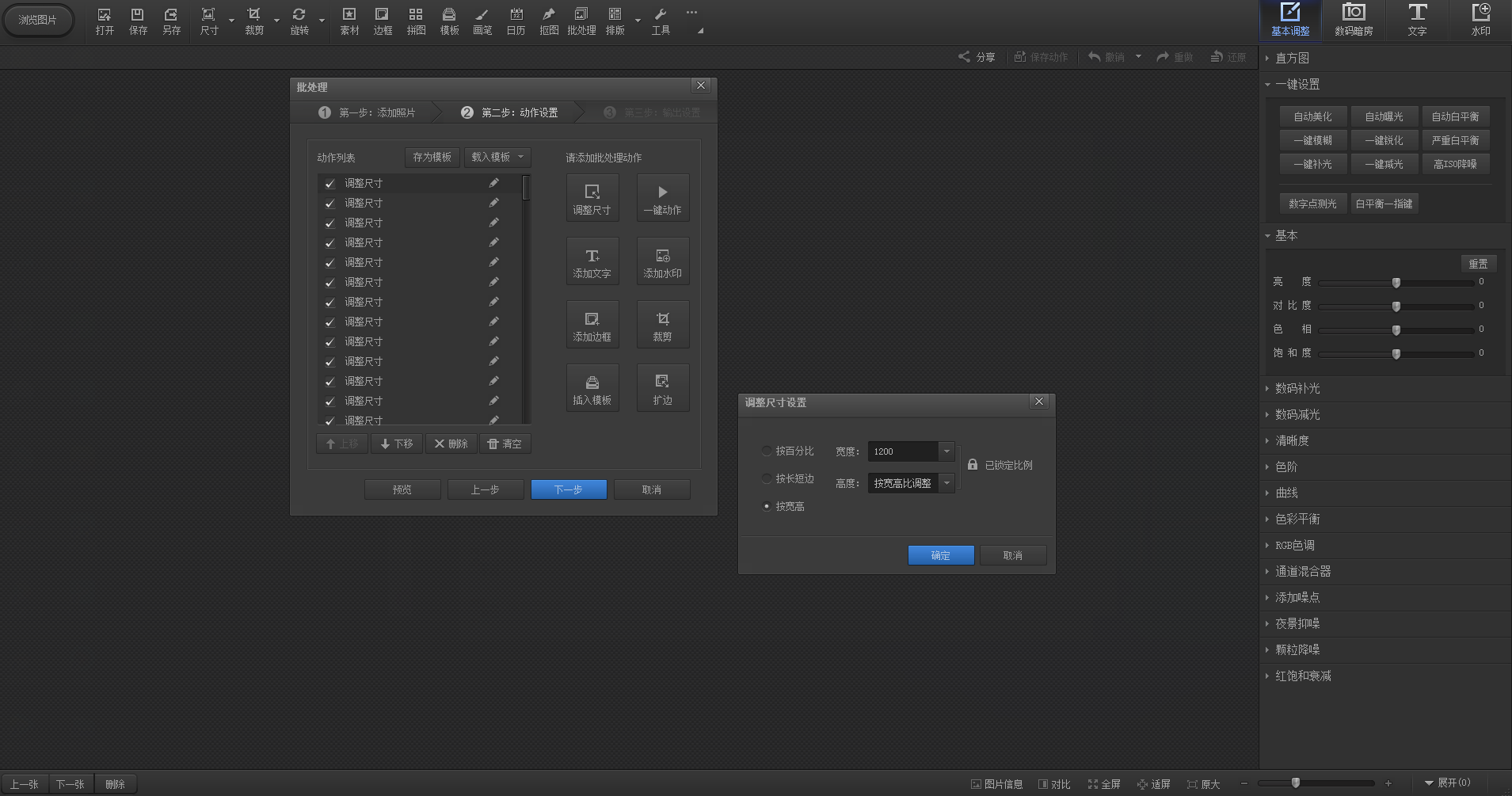Select the 按宽高 radio option

pos(767,506)
